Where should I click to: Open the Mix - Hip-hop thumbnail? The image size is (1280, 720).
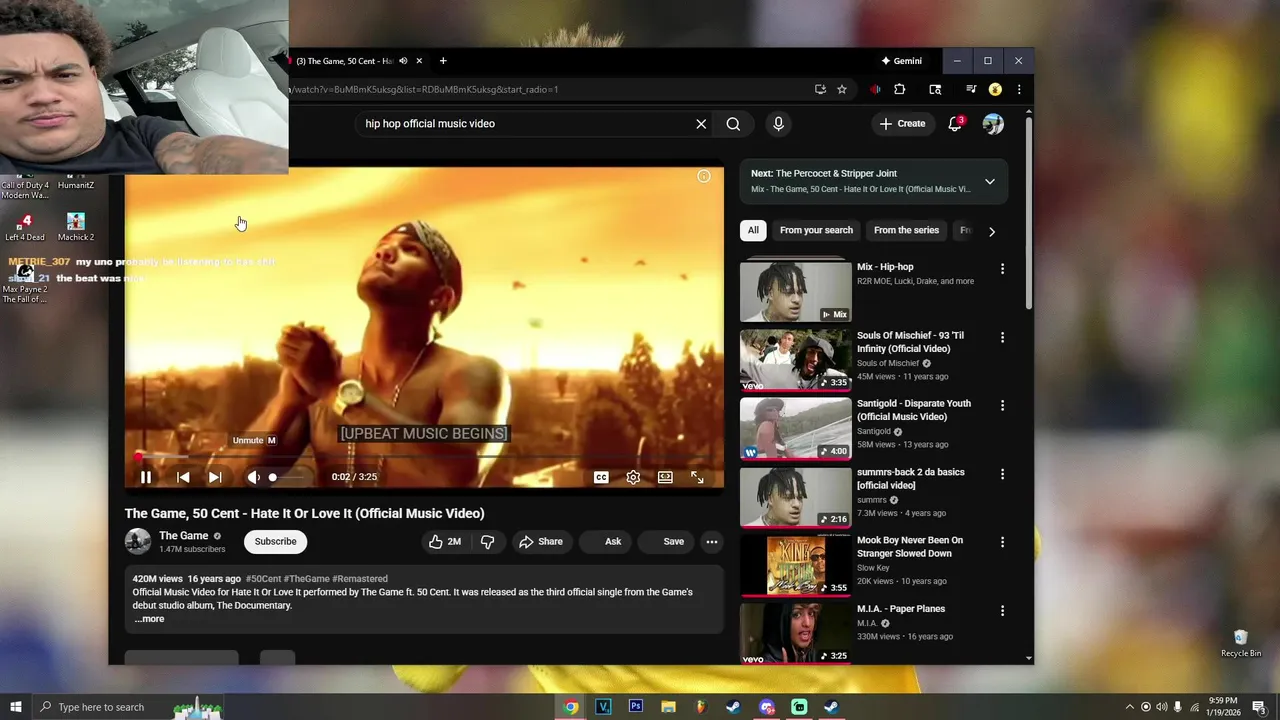[x=796, y=291]
